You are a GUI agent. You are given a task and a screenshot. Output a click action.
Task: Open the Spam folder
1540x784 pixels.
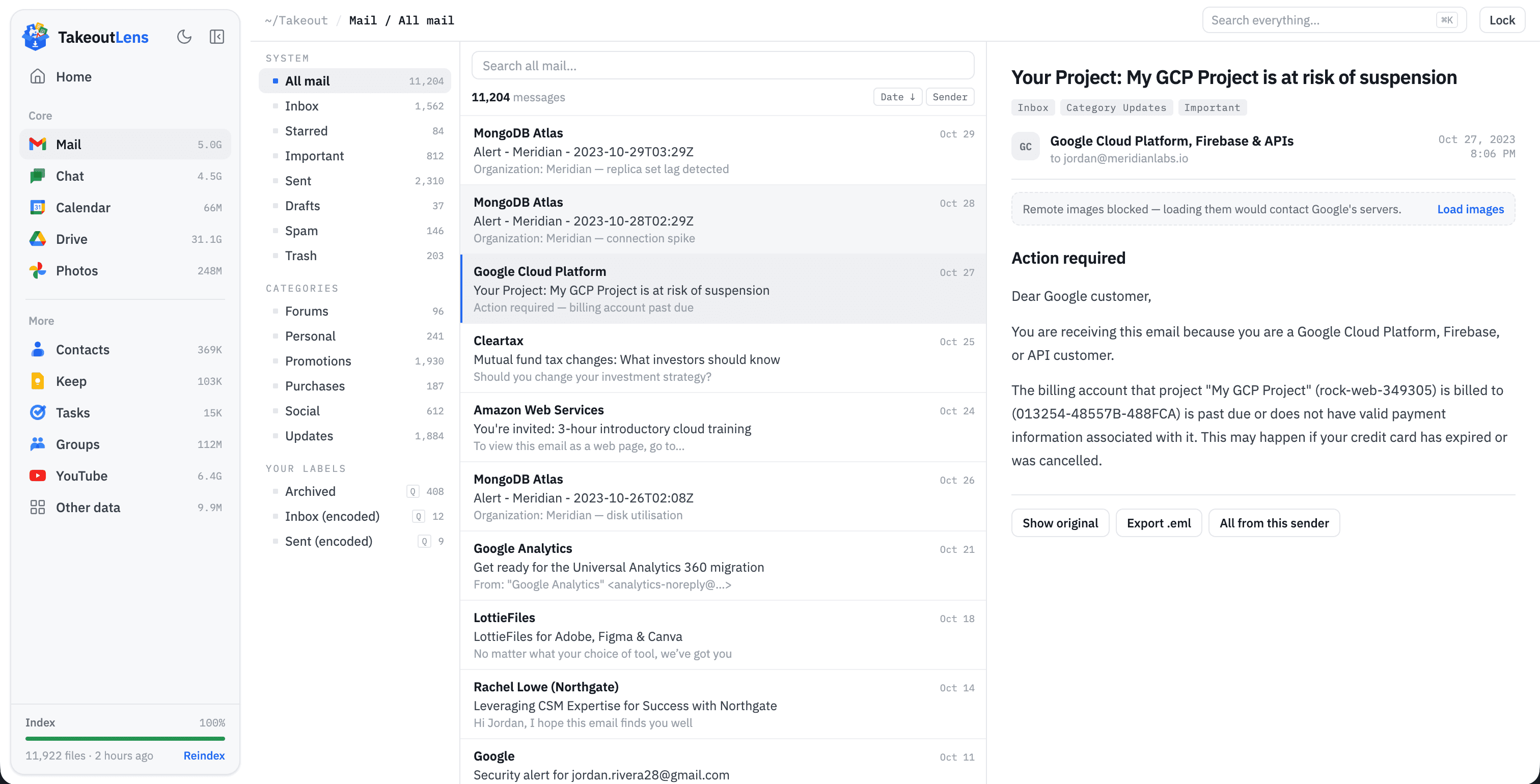(355, 231)
